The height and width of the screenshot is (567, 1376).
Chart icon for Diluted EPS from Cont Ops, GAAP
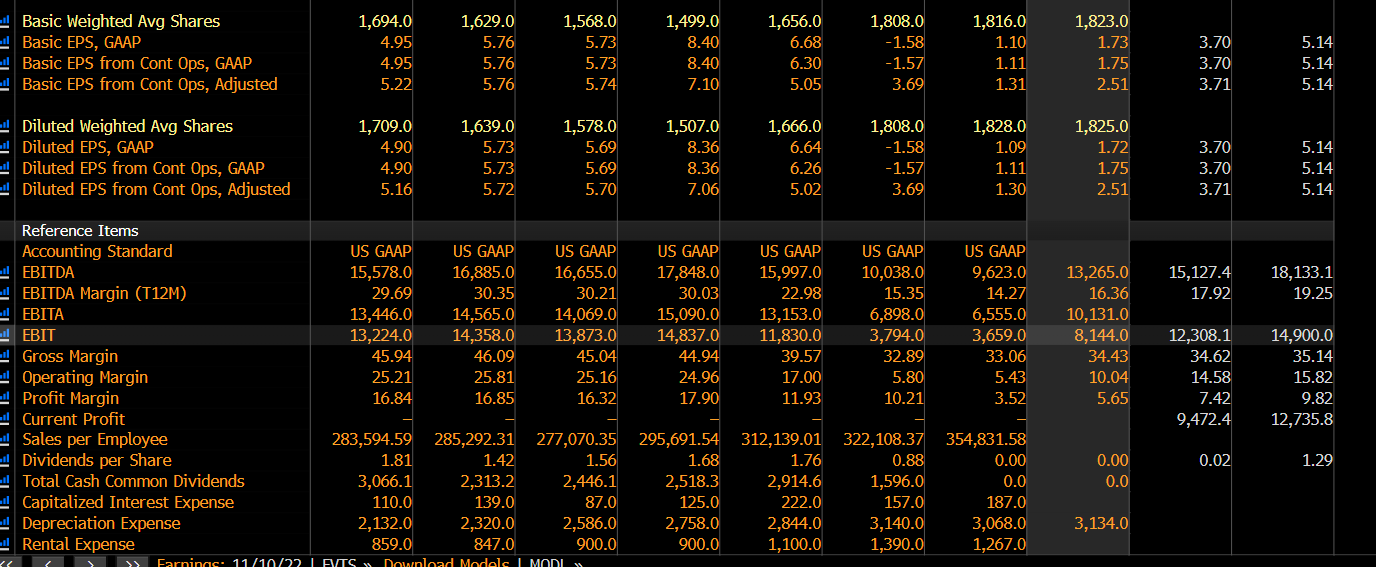tap(5, 168)
